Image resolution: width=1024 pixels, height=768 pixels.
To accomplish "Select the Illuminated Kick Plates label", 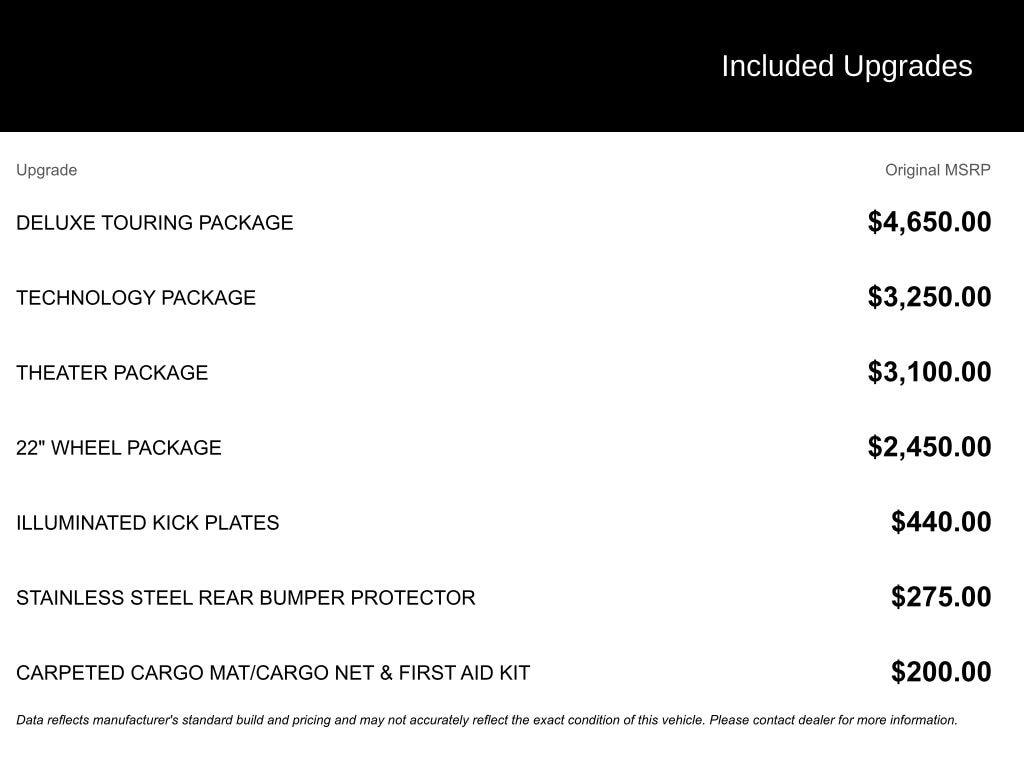I will [148, 523].
